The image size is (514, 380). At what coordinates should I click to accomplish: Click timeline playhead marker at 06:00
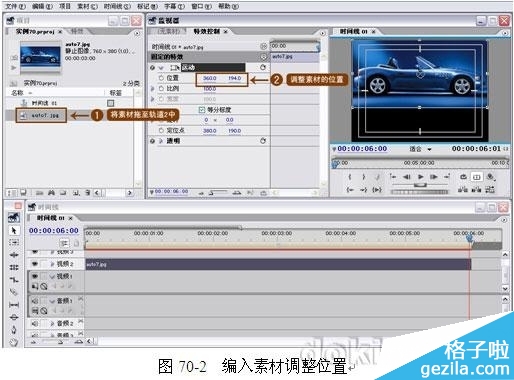[x=470, y=238]
